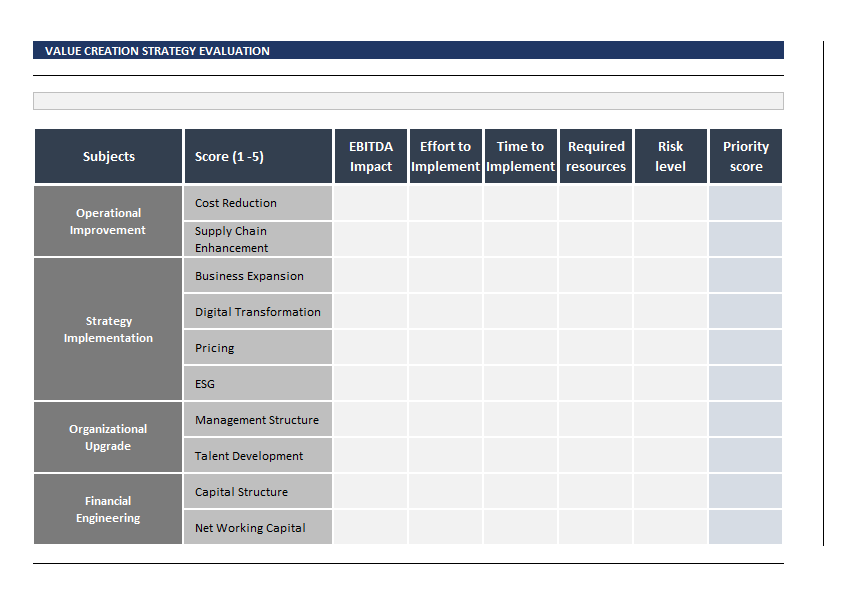Click EBITDA Impact cell for Net Working Capital
Image resolution: width=860 pixels, height=600 pixels.
[x=371, y=527]
